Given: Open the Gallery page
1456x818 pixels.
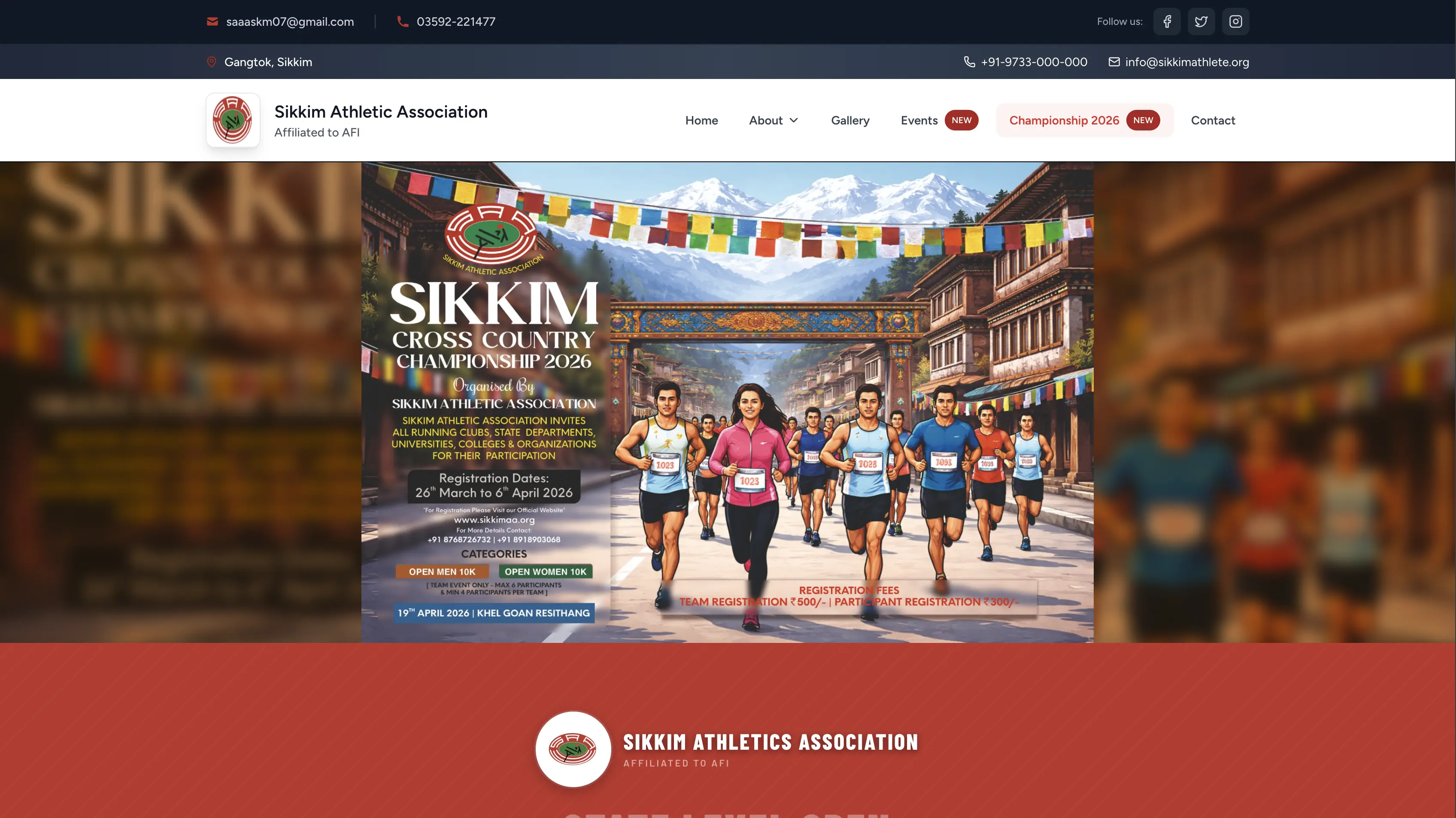Looking at the screenshot, I should [x=850, y=121].
